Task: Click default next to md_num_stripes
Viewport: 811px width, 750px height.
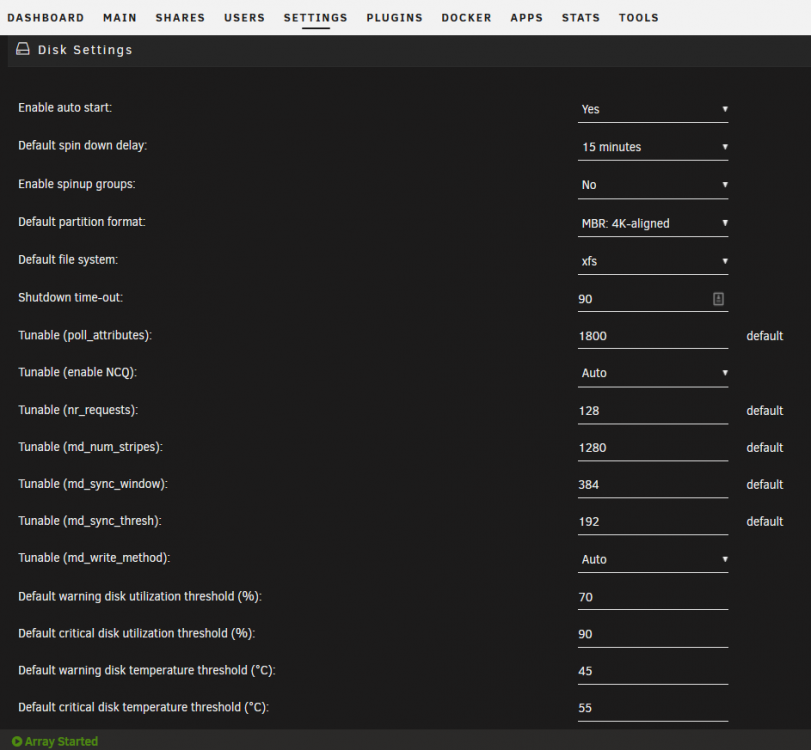Action: coord(764,448)
